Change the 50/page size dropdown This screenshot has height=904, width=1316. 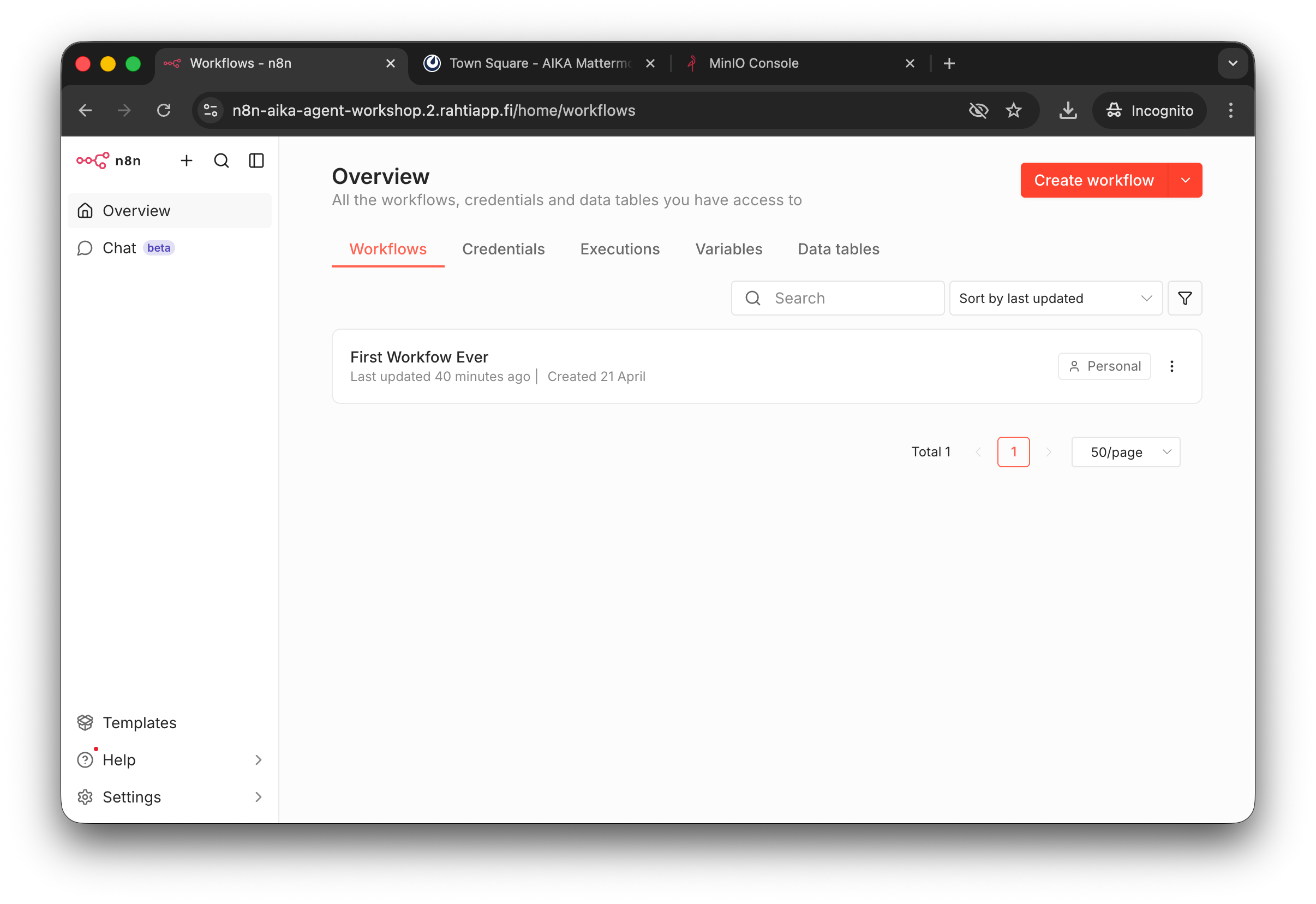1125,452
